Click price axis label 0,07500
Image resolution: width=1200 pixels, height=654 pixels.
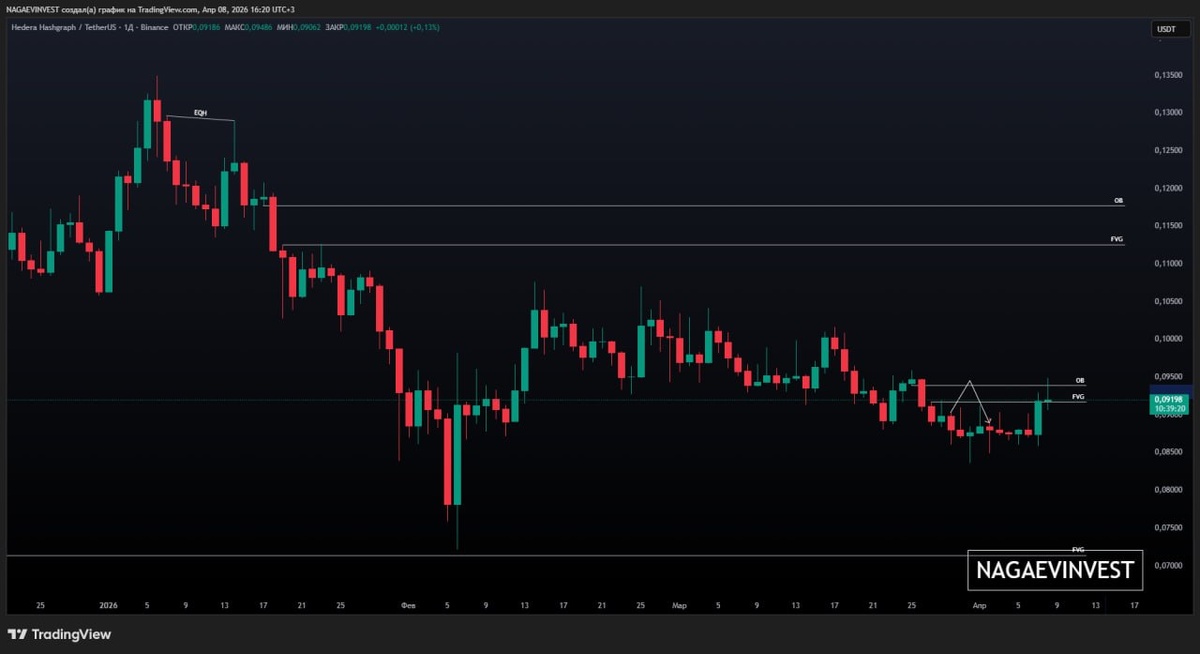click(1169, 527)
